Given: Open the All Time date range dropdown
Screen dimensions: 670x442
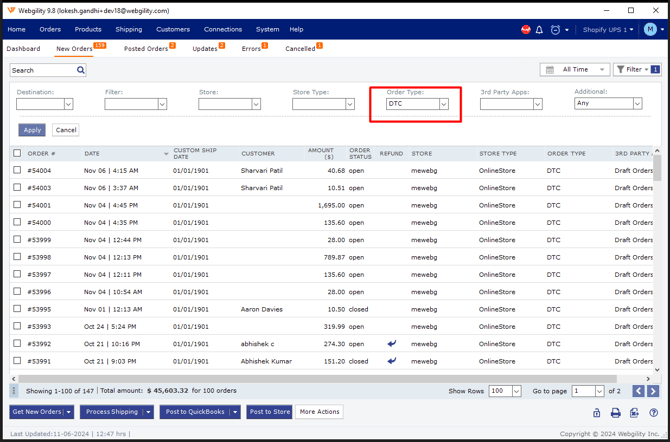Looking at the screenshot, I should [576, 70].
